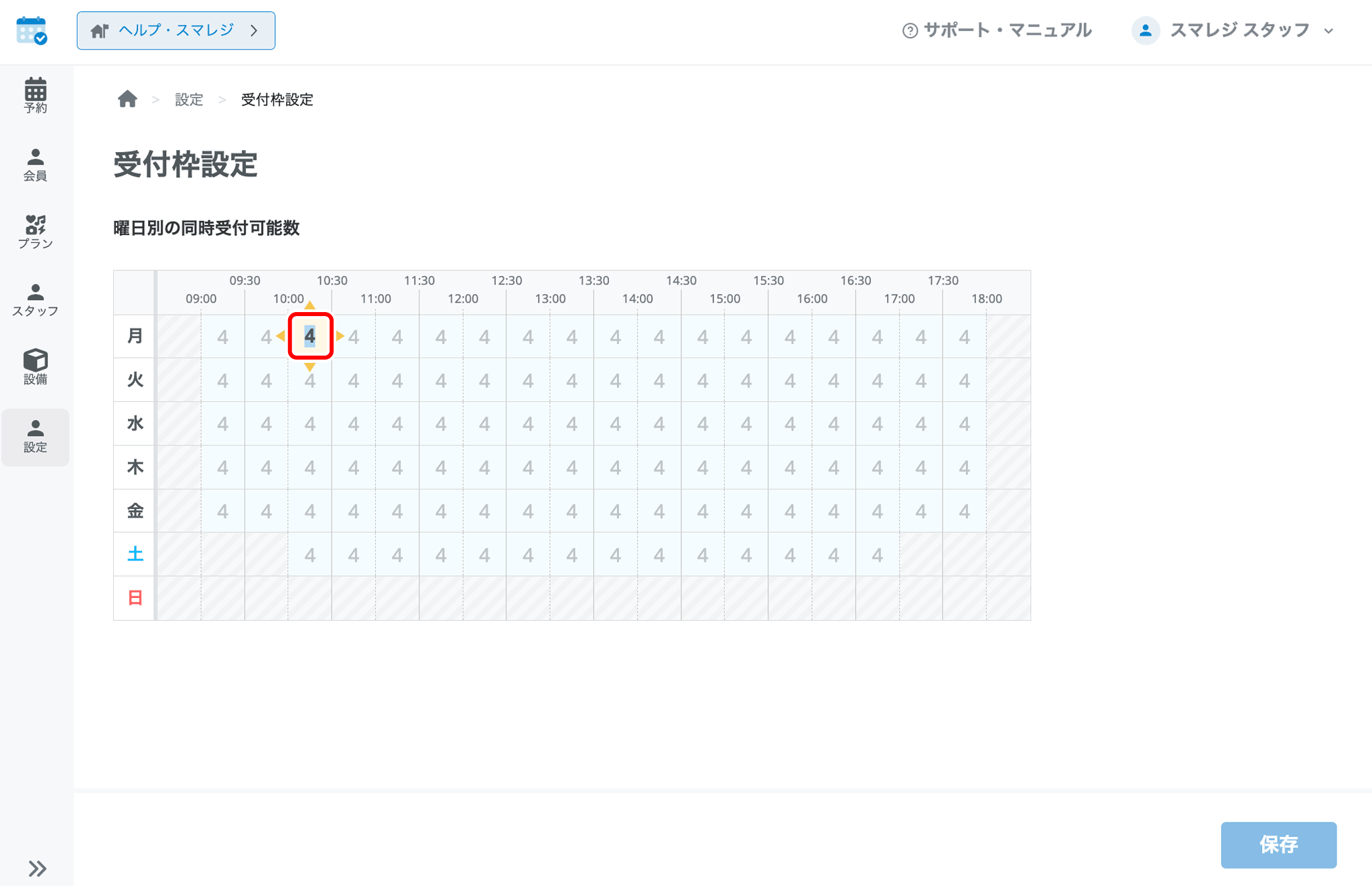Expand the スマレジ スタッフ account dropdown arrow
The image size is (1372, 886).
pos(1329,31)
